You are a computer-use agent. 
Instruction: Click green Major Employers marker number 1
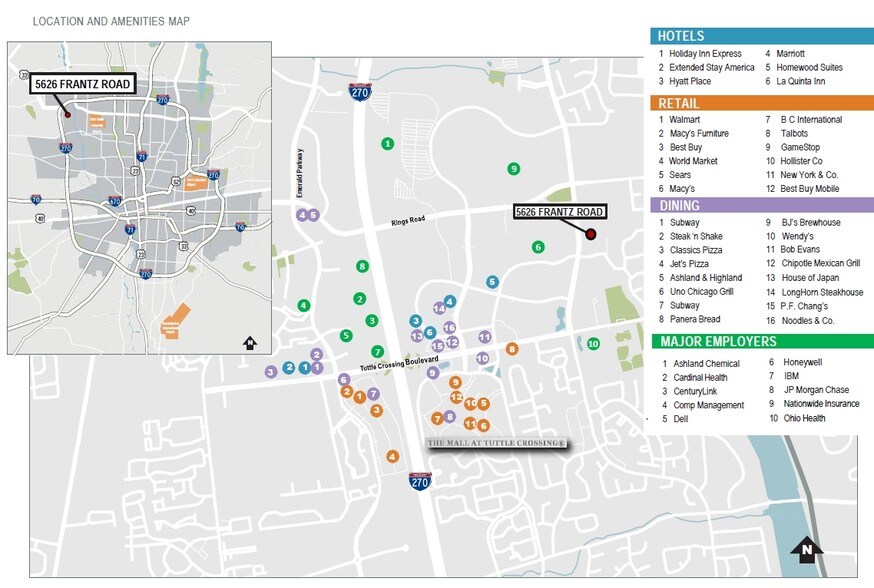tap(387, 144)
